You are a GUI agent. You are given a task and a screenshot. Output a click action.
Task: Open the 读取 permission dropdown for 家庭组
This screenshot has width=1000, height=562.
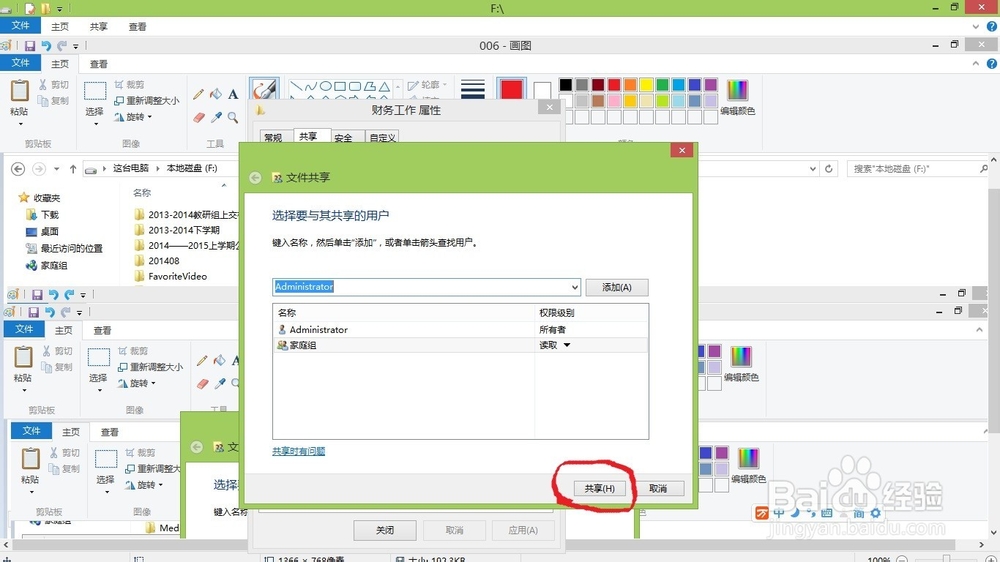click(567, 345)
